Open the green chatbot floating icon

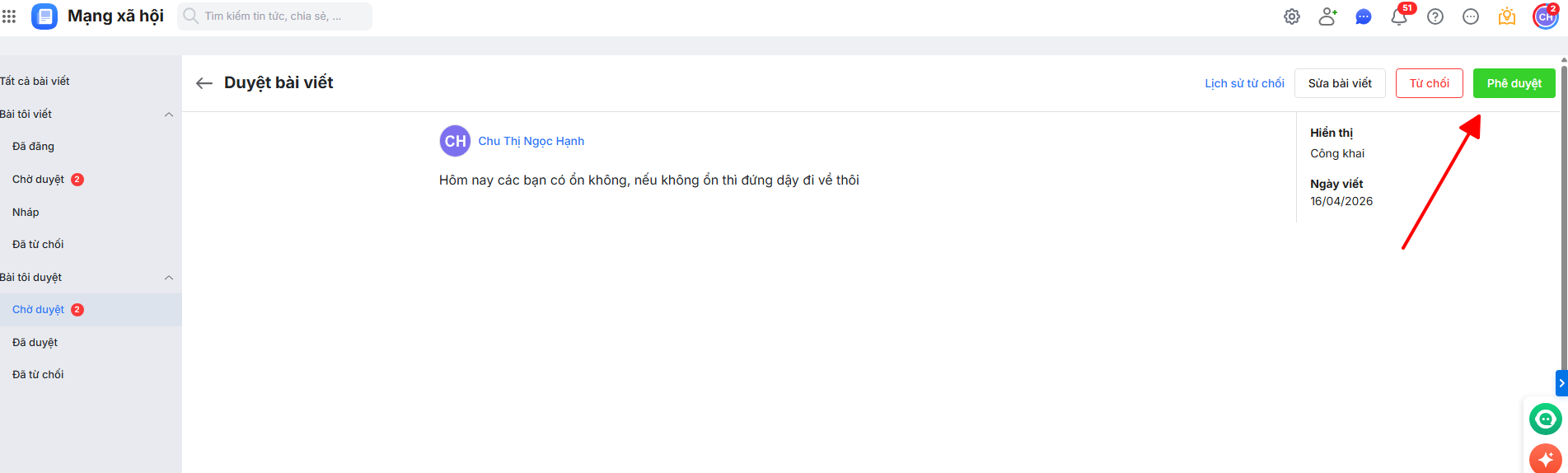tap(1545, 419)
